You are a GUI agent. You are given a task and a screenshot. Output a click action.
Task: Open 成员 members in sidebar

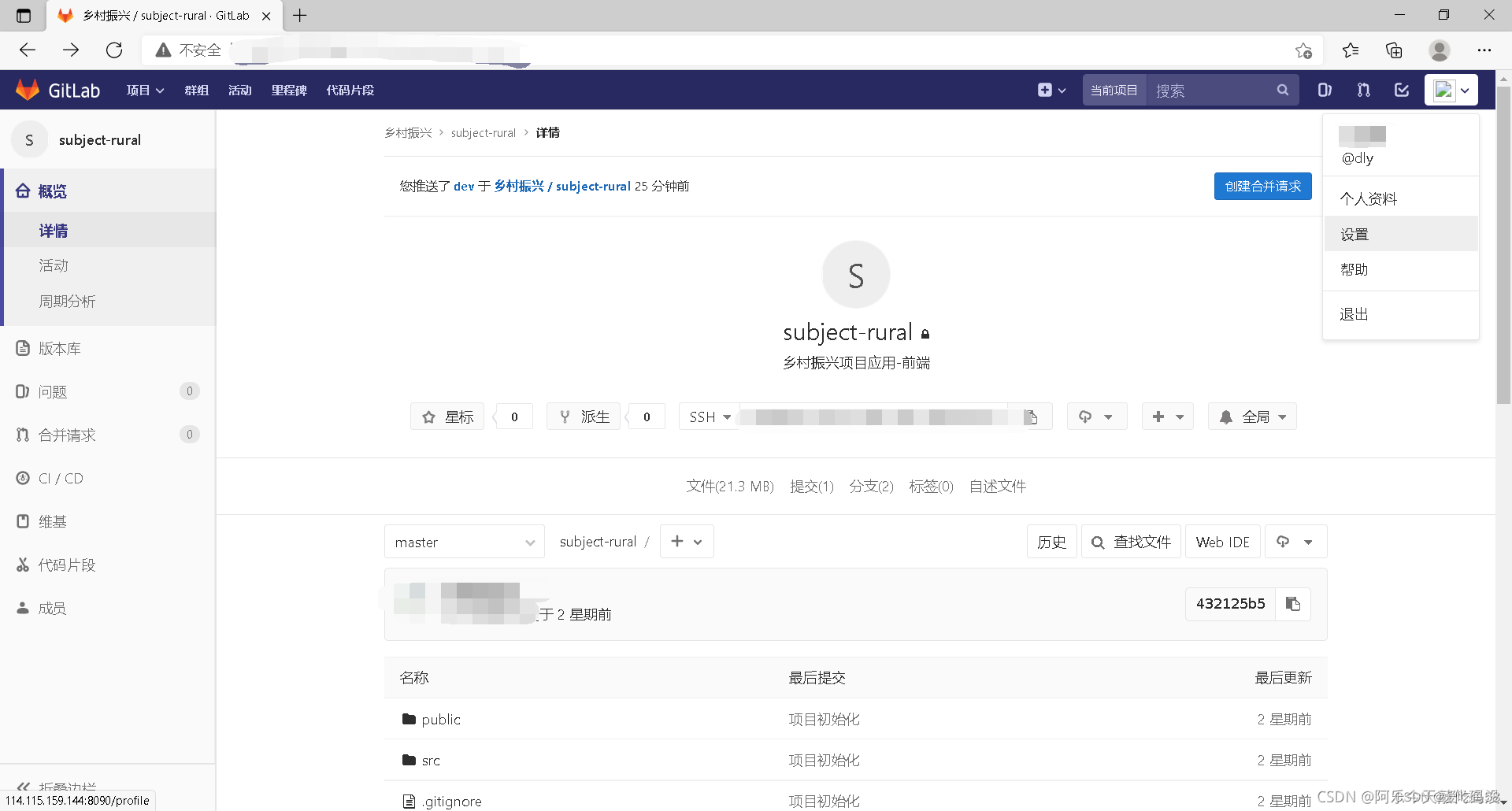pyautogui.click(x=53, y=608)
